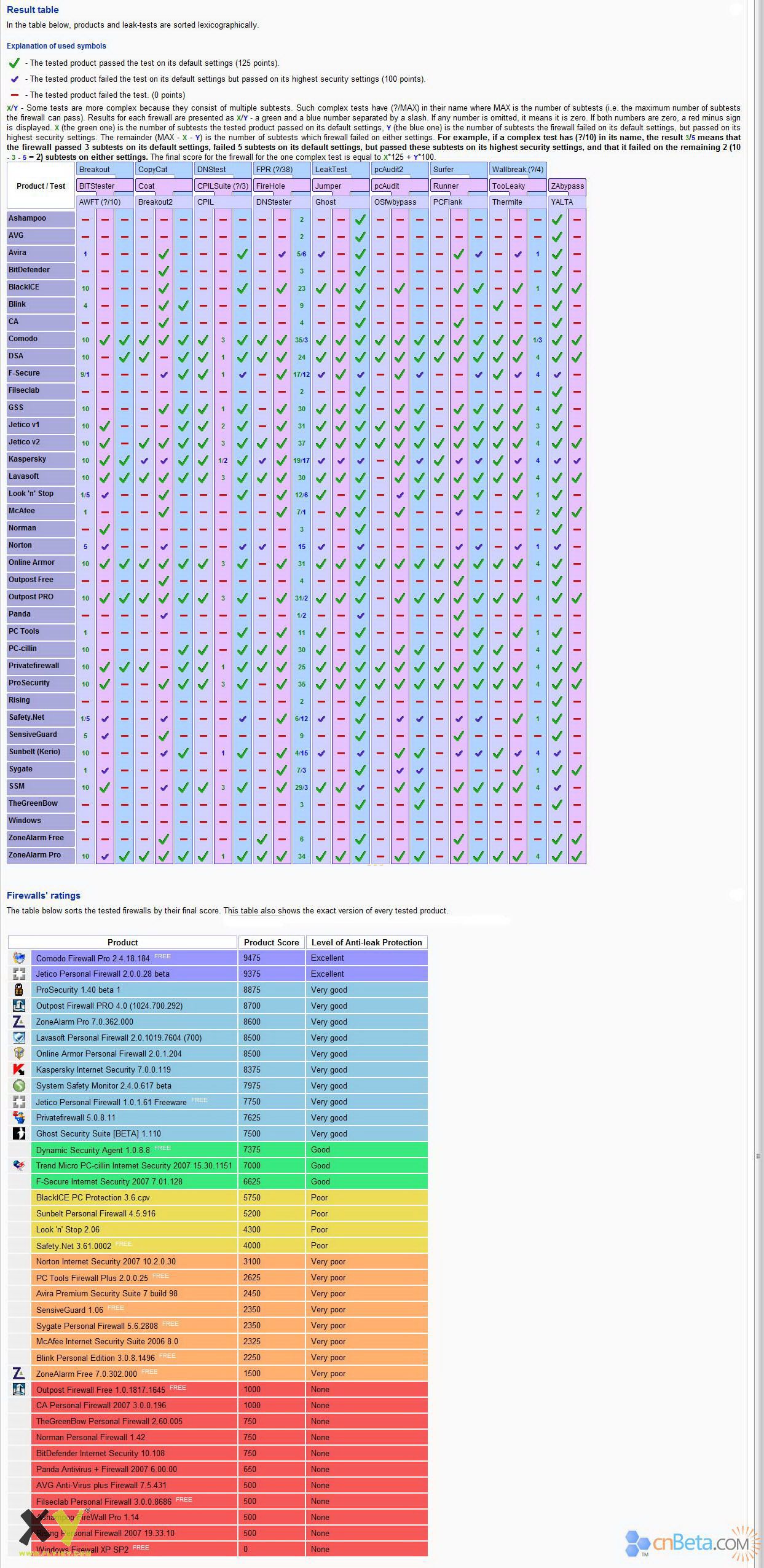
Task: Click the Product Score column header
Action: point(272,942)
